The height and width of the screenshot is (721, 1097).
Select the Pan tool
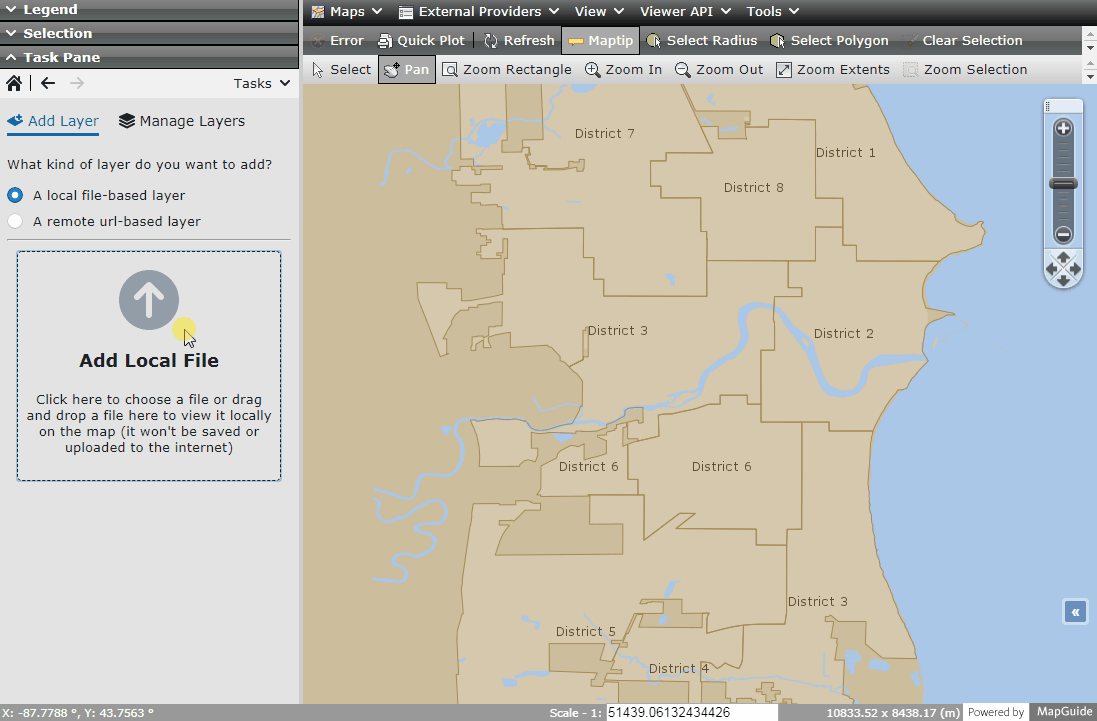click(406, 69)
